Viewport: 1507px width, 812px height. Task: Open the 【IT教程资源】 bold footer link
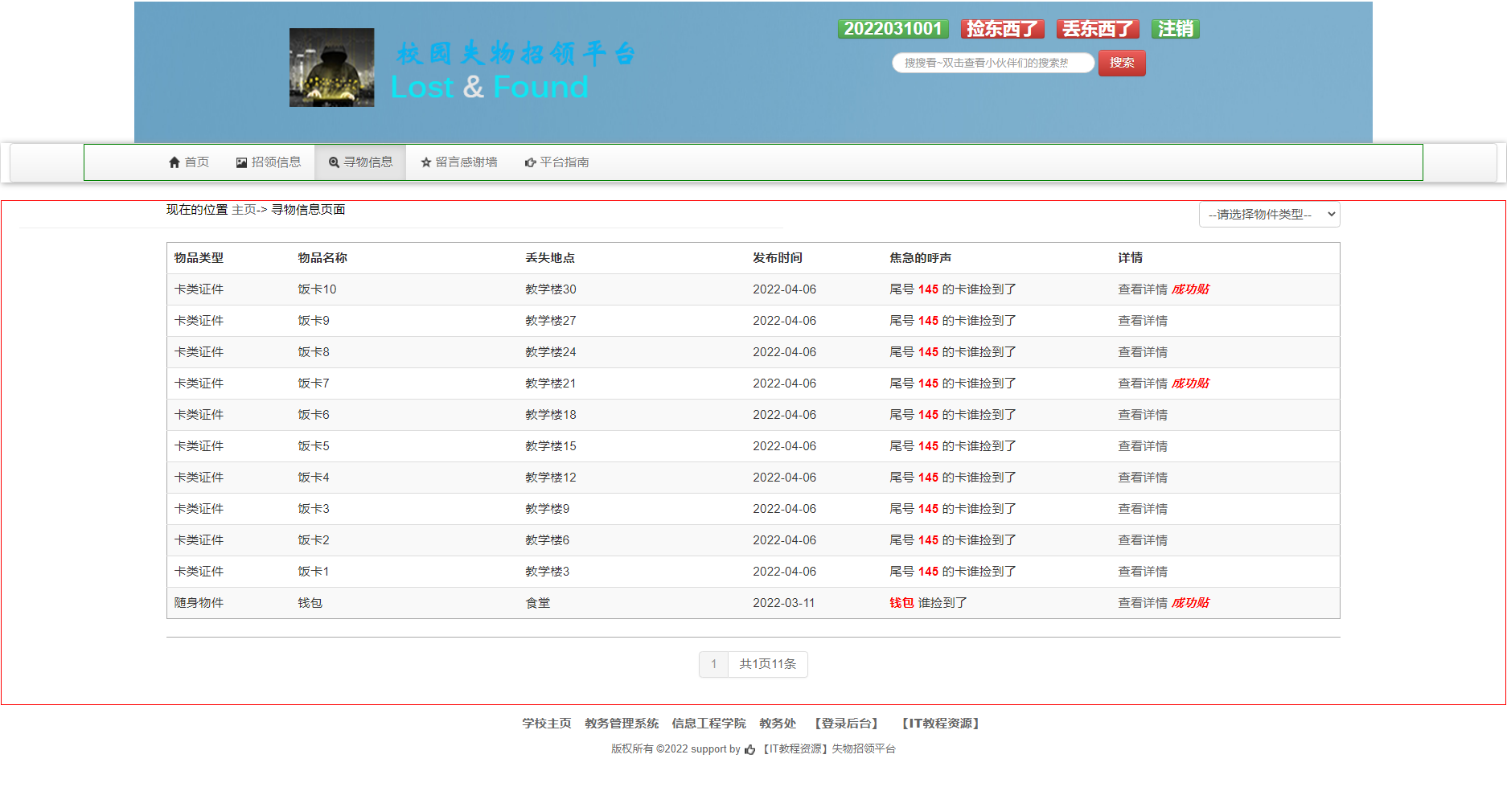pyautogui.click(x=941, y=724)
